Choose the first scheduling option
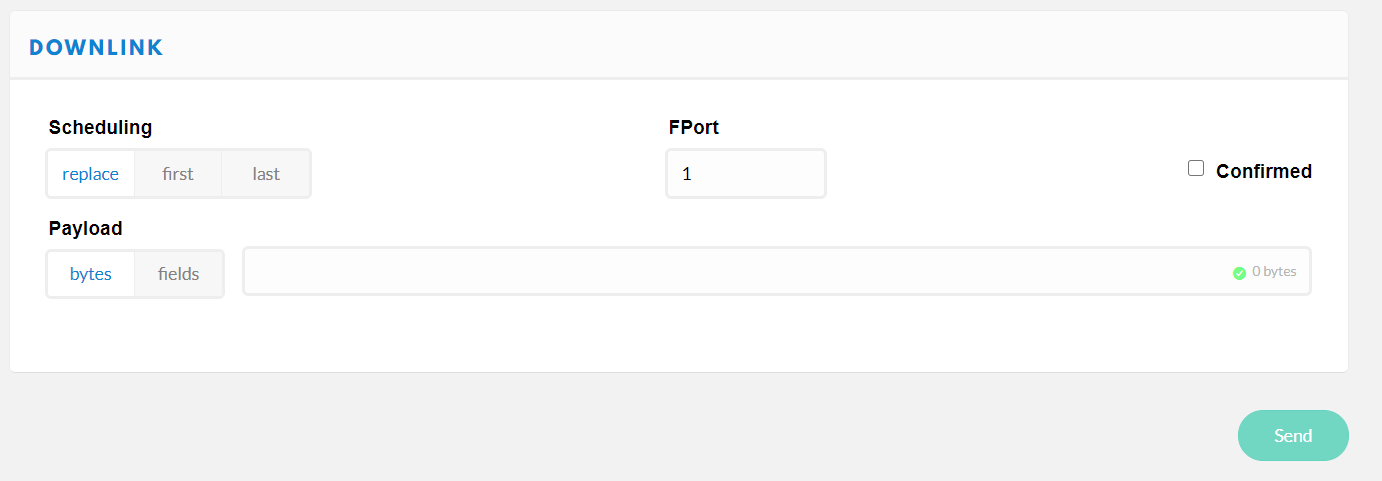1382x481 pixels. [178, 174]
